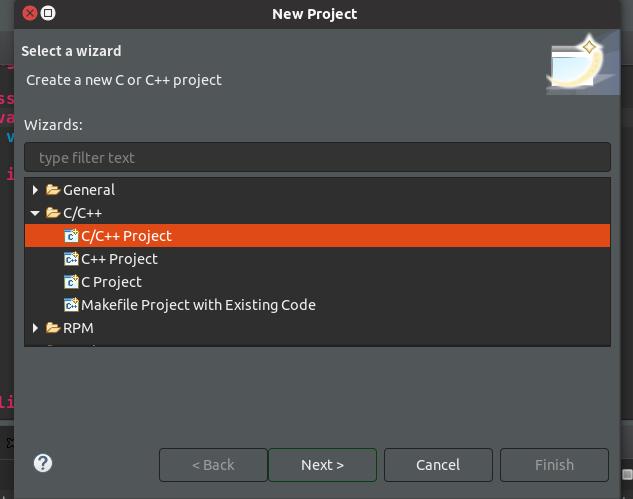
Task: Select the C++ Project wizard entry
Action: tap(119, 259)
